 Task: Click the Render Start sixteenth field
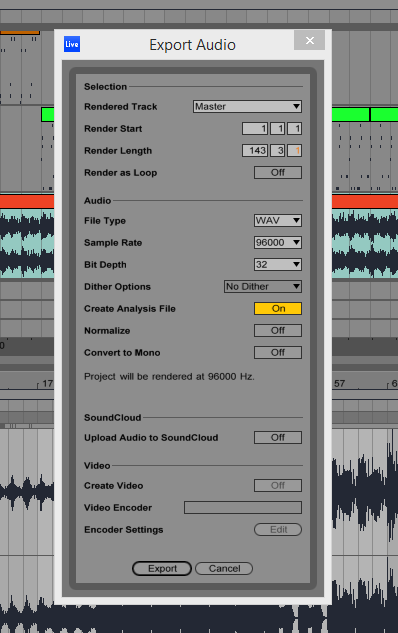[x=295, y=129]
